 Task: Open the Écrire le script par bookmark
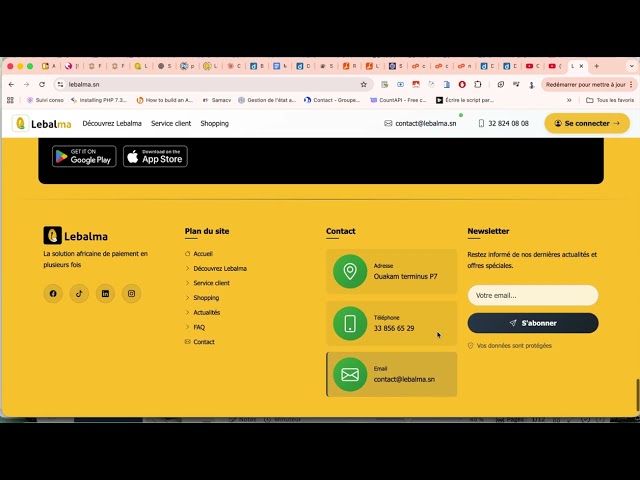[465, 100]
